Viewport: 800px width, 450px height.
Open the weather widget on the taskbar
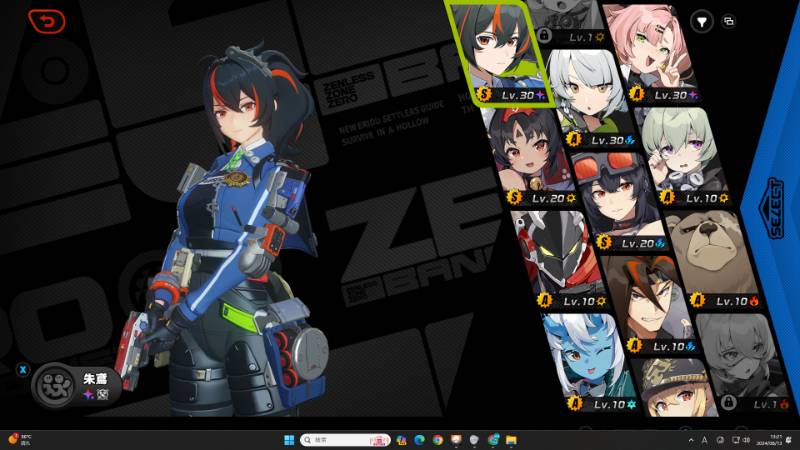click(x=19, y=439)
